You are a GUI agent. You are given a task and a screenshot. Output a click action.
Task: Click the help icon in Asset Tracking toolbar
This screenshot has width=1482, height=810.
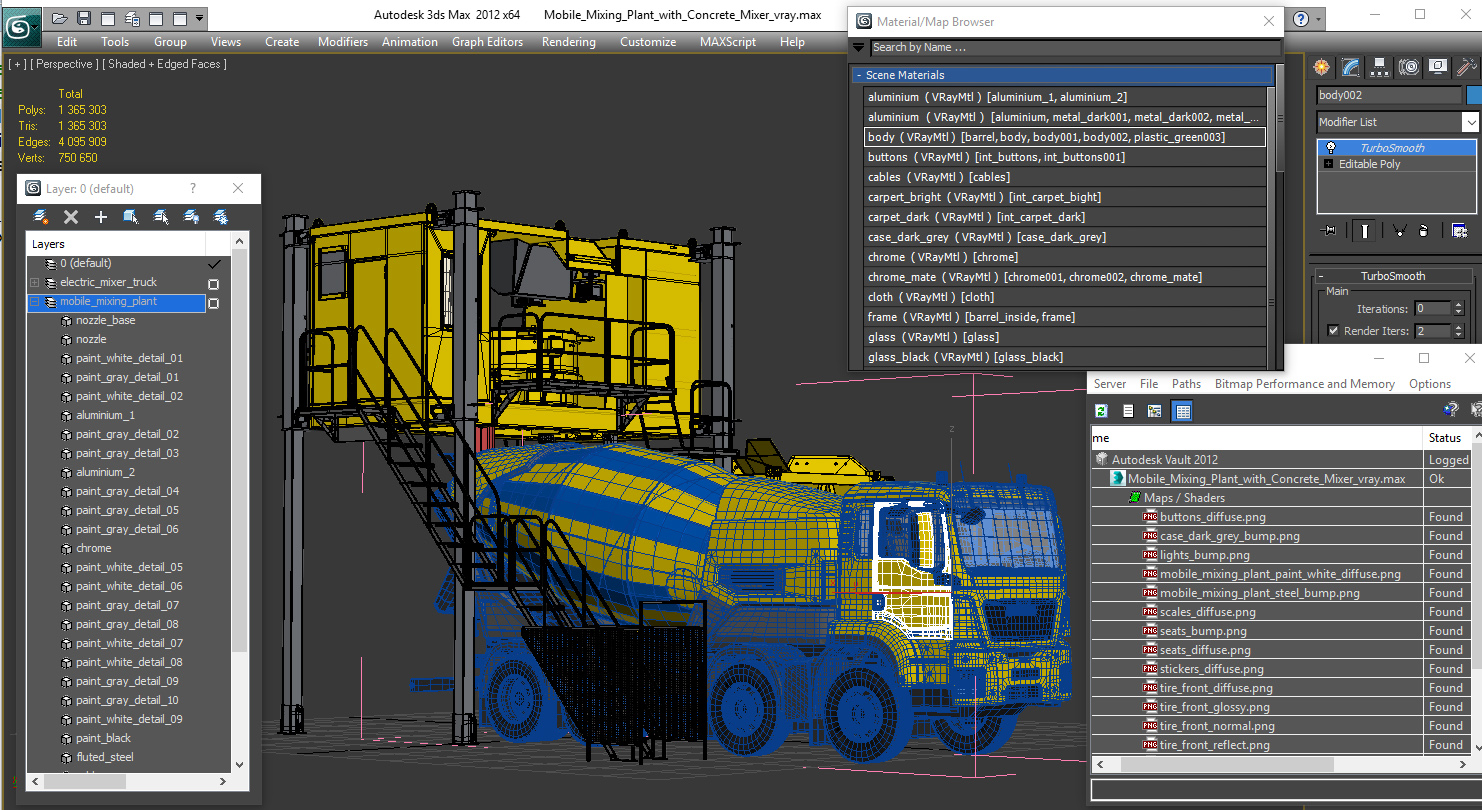[1451, 410]
